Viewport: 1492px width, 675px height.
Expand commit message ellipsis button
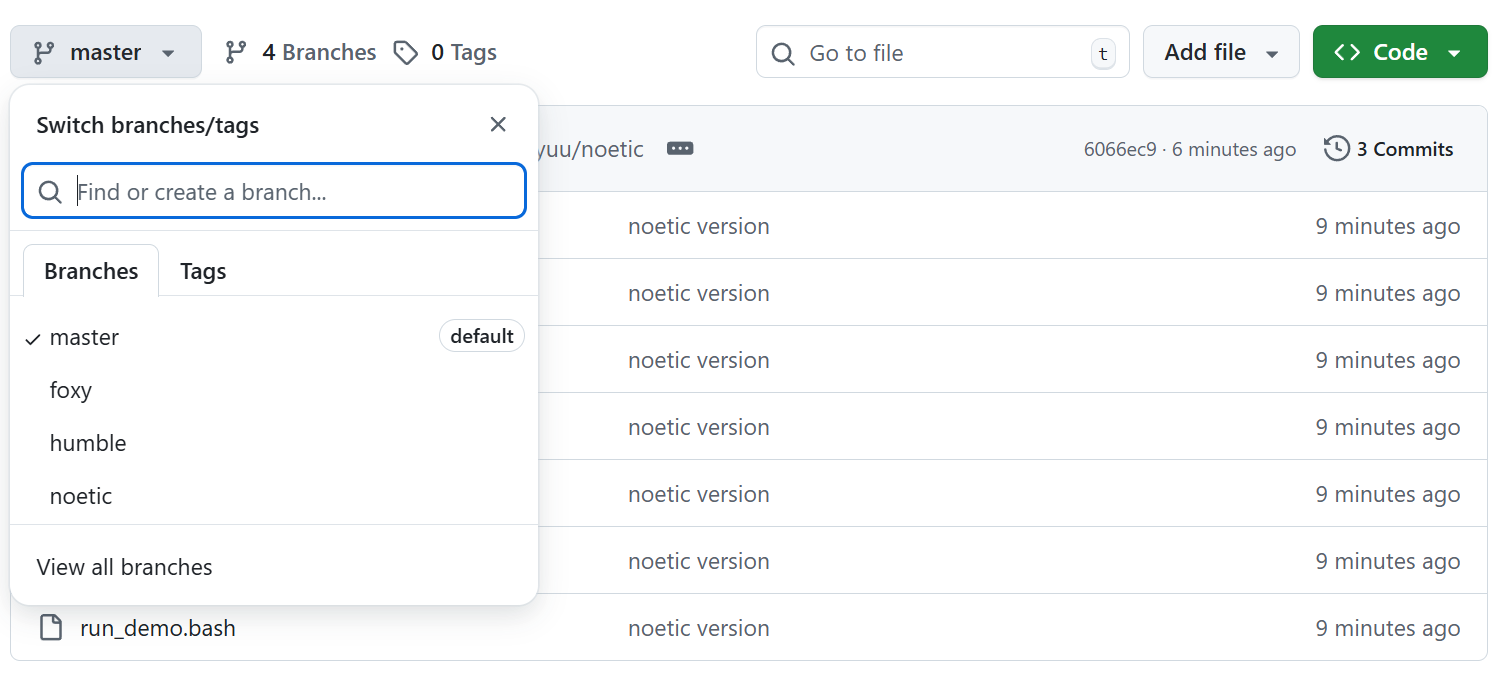pos(680,148)
